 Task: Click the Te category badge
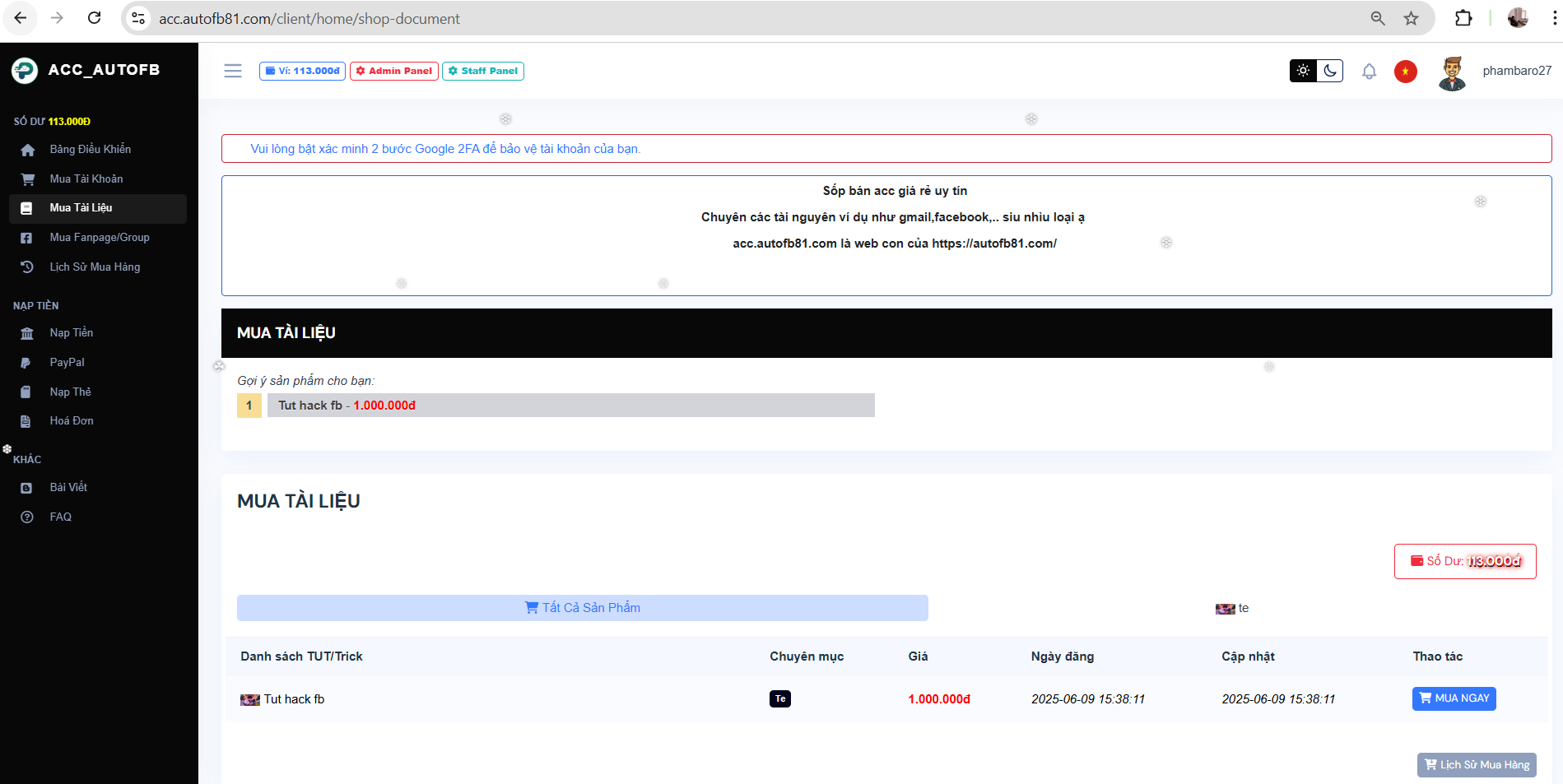780,699
